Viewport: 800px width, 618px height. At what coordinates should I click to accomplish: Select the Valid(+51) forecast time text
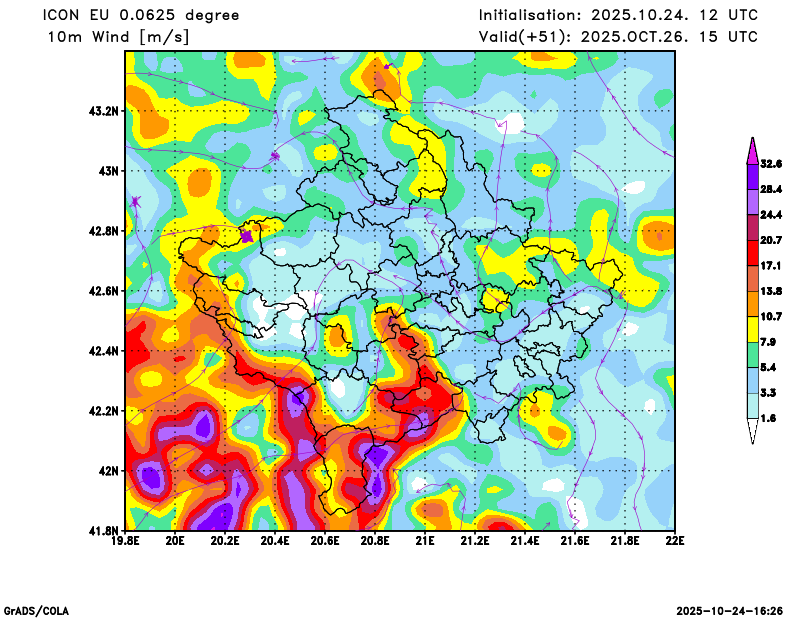pos(618,37)
